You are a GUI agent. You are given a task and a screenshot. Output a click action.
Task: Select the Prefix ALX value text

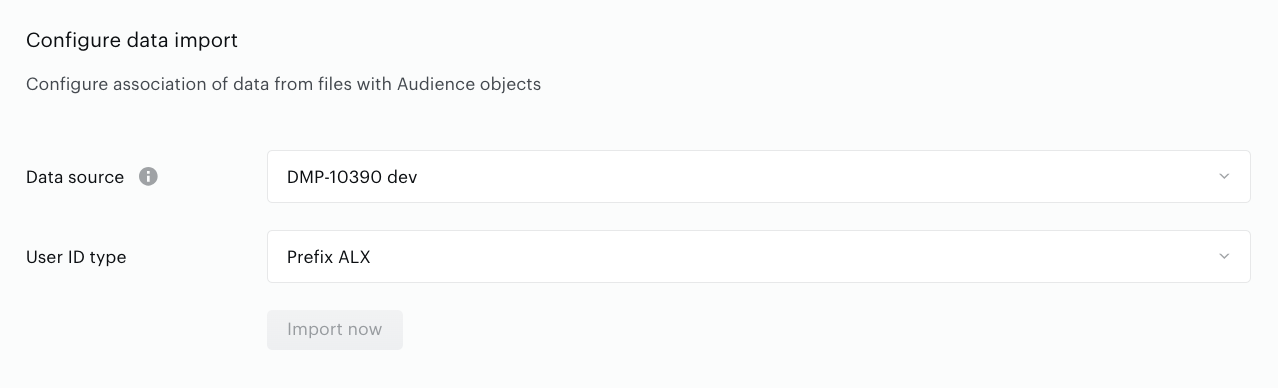click(329, 257)
